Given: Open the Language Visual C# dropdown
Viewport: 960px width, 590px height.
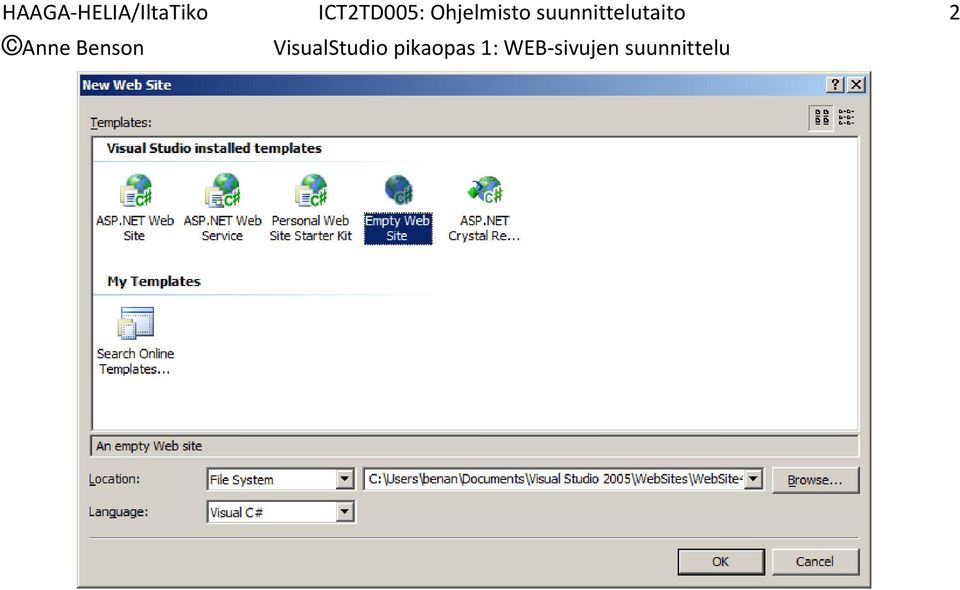Looking at the screenshot, I should pyautogui.click(x=345, y=512).
